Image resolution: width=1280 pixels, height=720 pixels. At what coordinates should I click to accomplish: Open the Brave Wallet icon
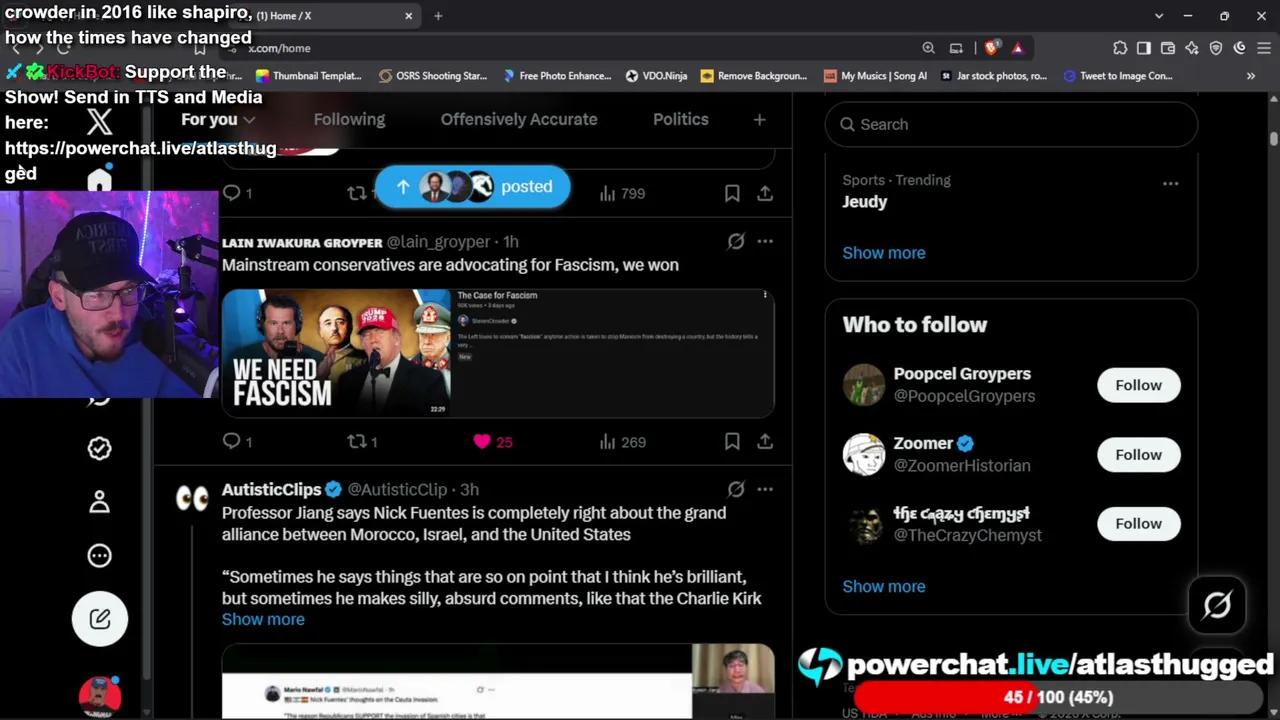(1168, 48)
